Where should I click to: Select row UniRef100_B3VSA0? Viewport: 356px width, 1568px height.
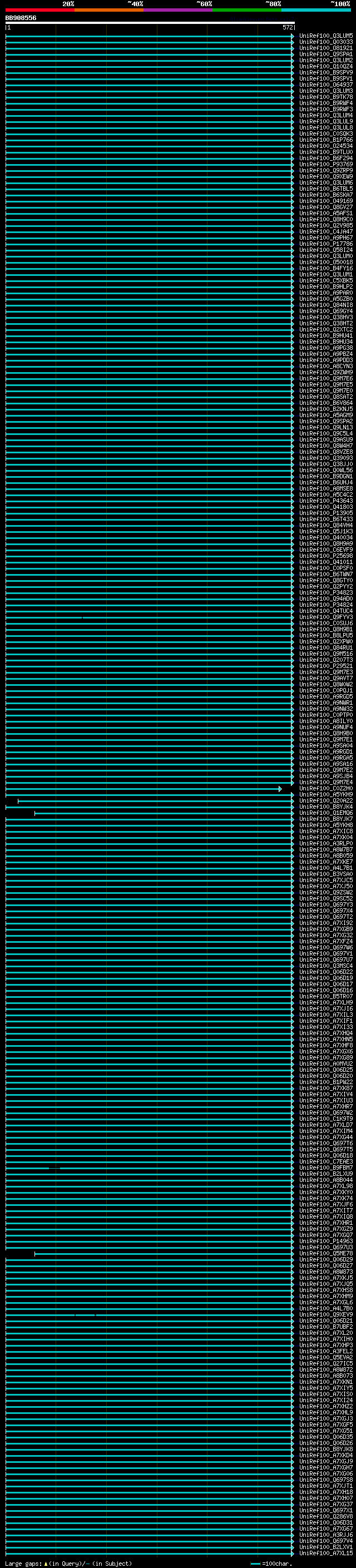point(326,874)
